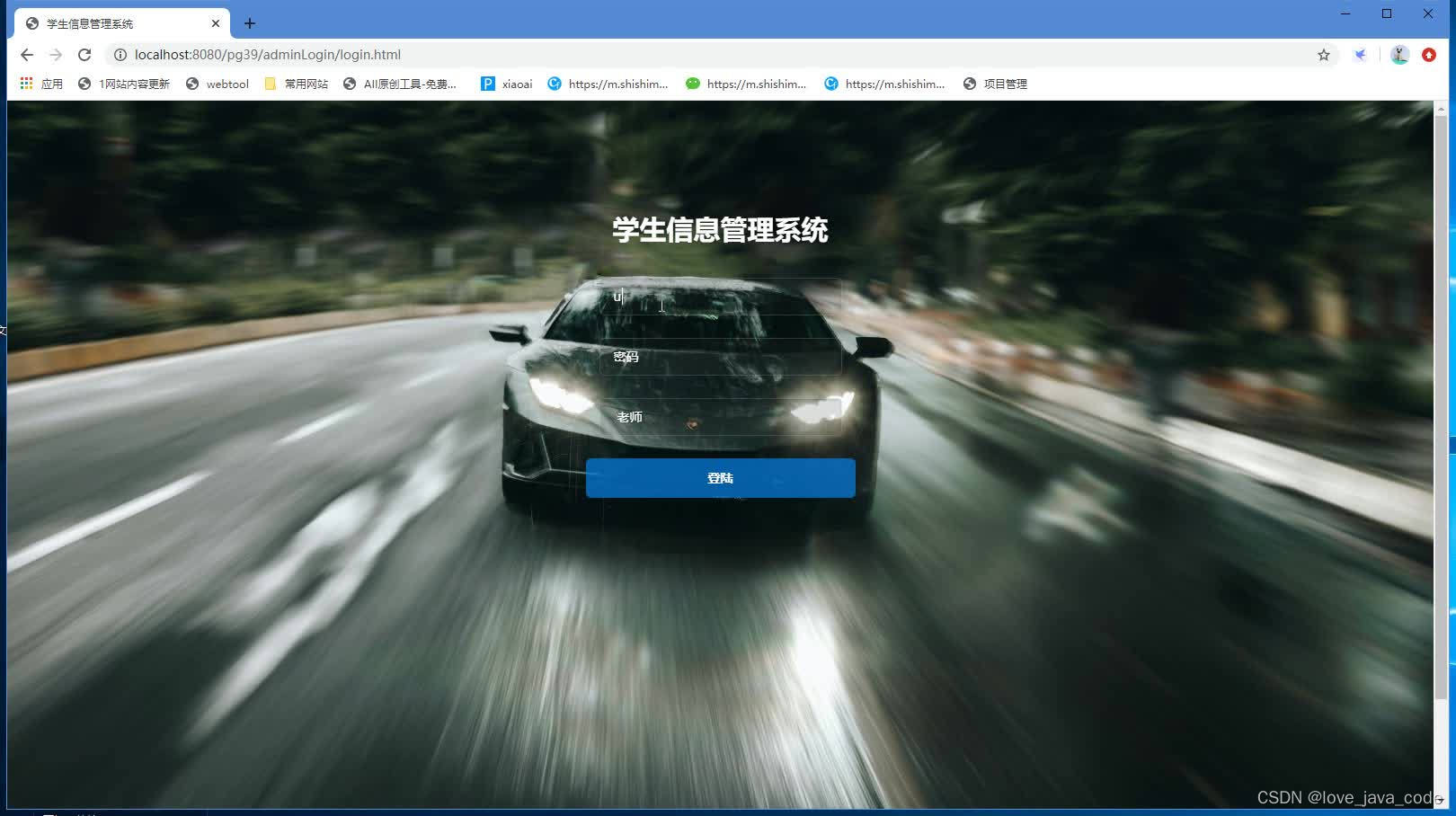
Task: Click the scrollbar up arrow
Action: 1441,108
